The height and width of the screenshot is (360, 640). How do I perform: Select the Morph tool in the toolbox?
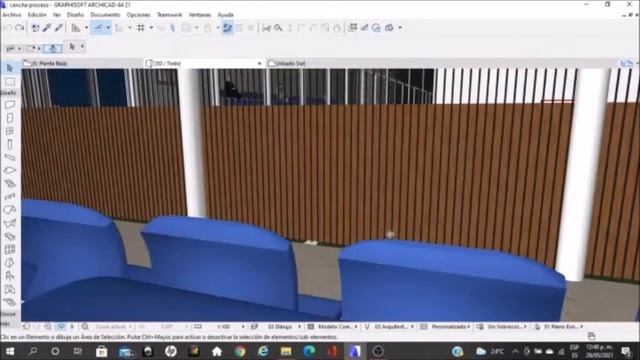tap(10, 262)
